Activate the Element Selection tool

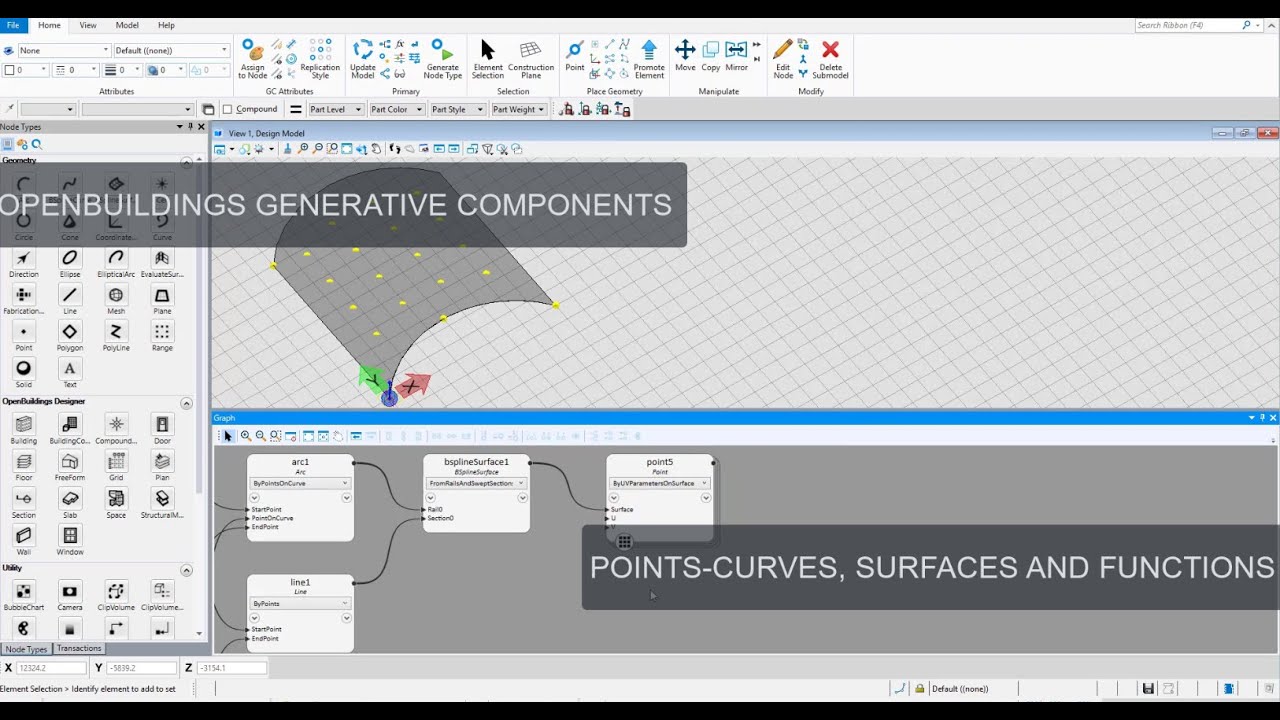pos(487,50)
